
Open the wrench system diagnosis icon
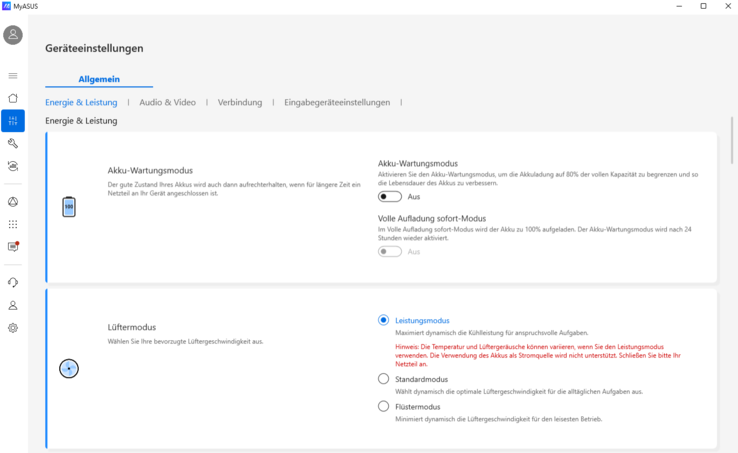coord(13,143)
